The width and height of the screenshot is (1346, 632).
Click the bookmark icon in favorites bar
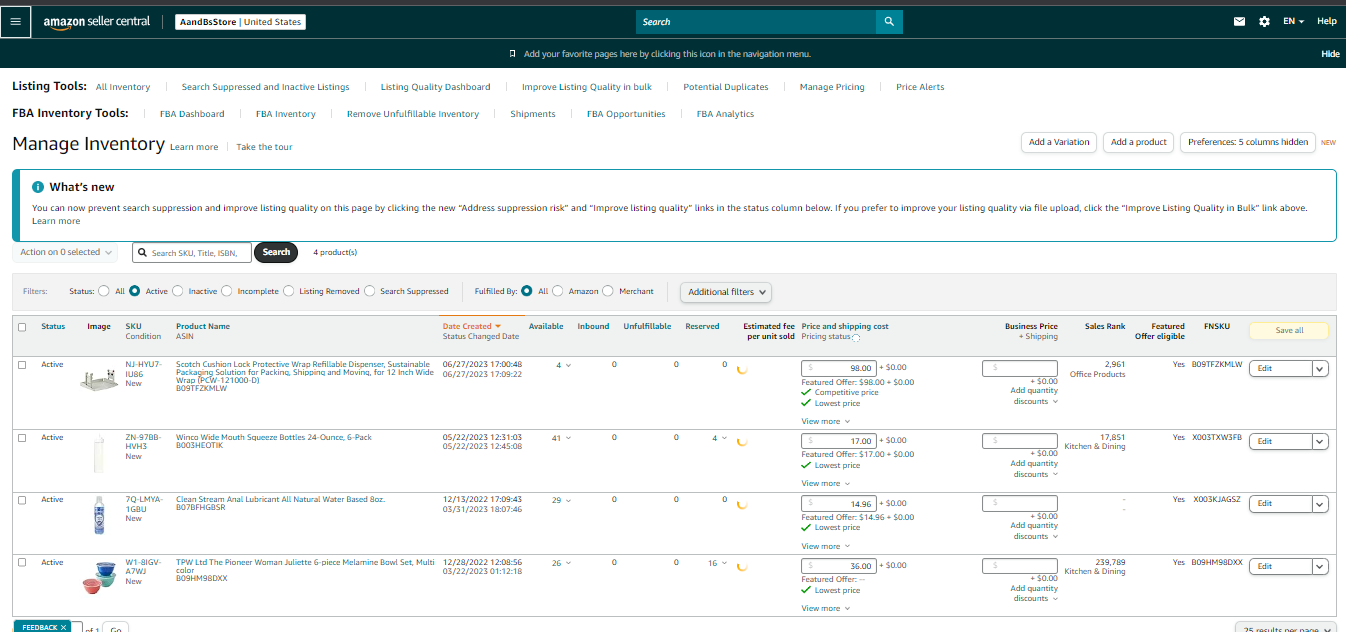click(513, 54)
